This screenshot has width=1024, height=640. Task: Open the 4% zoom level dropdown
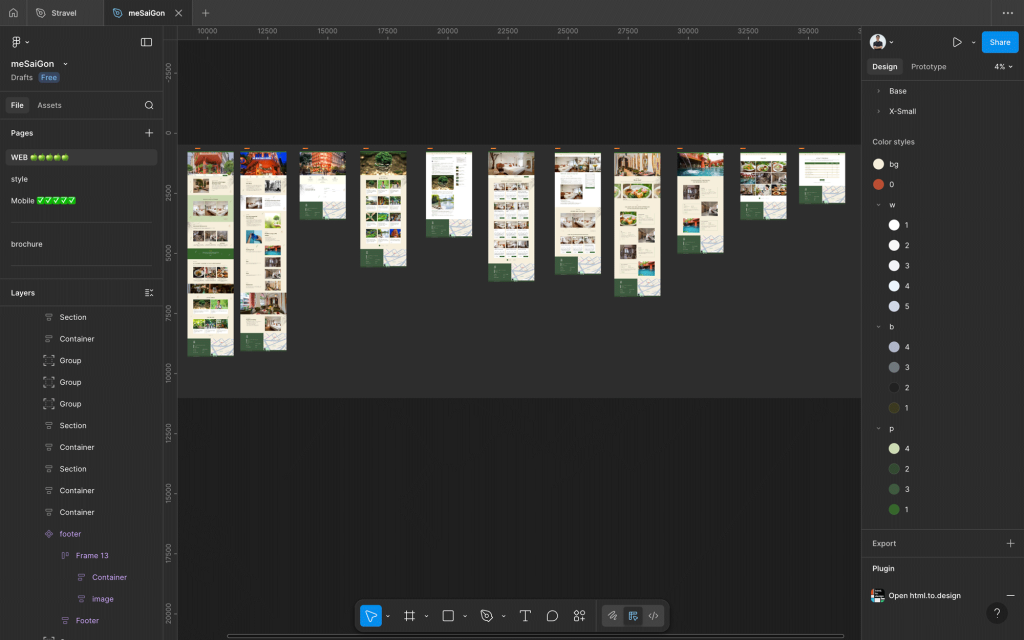coord(1002,67)
